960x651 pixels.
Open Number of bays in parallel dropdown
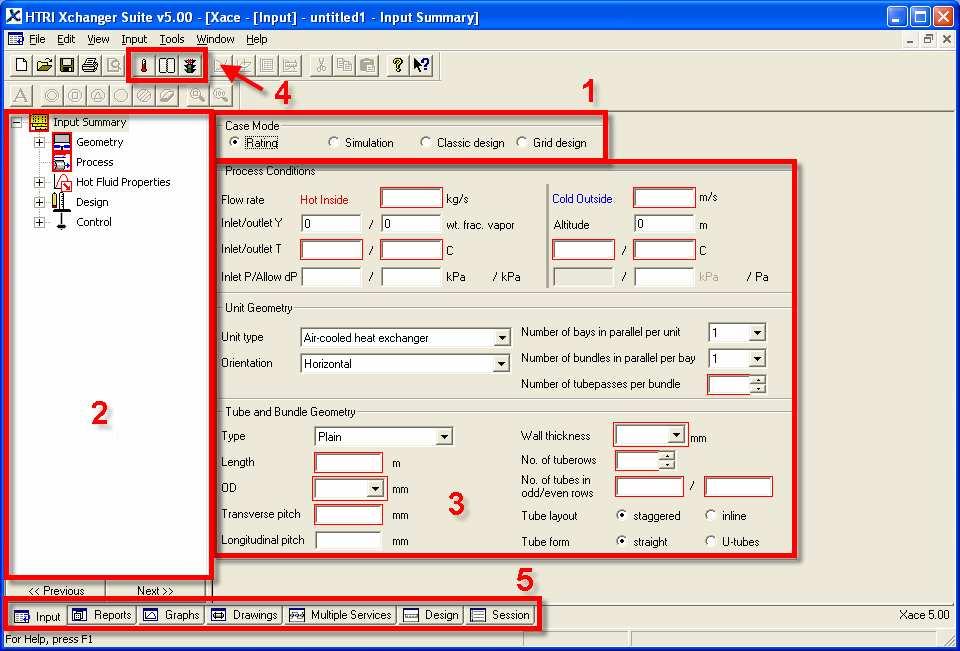click(757, 333)
